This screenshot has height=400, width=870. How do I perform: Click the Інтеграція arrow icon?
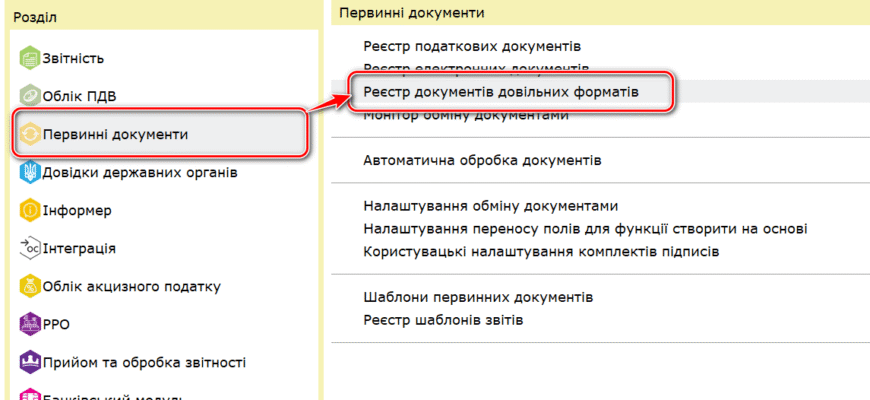29,248
